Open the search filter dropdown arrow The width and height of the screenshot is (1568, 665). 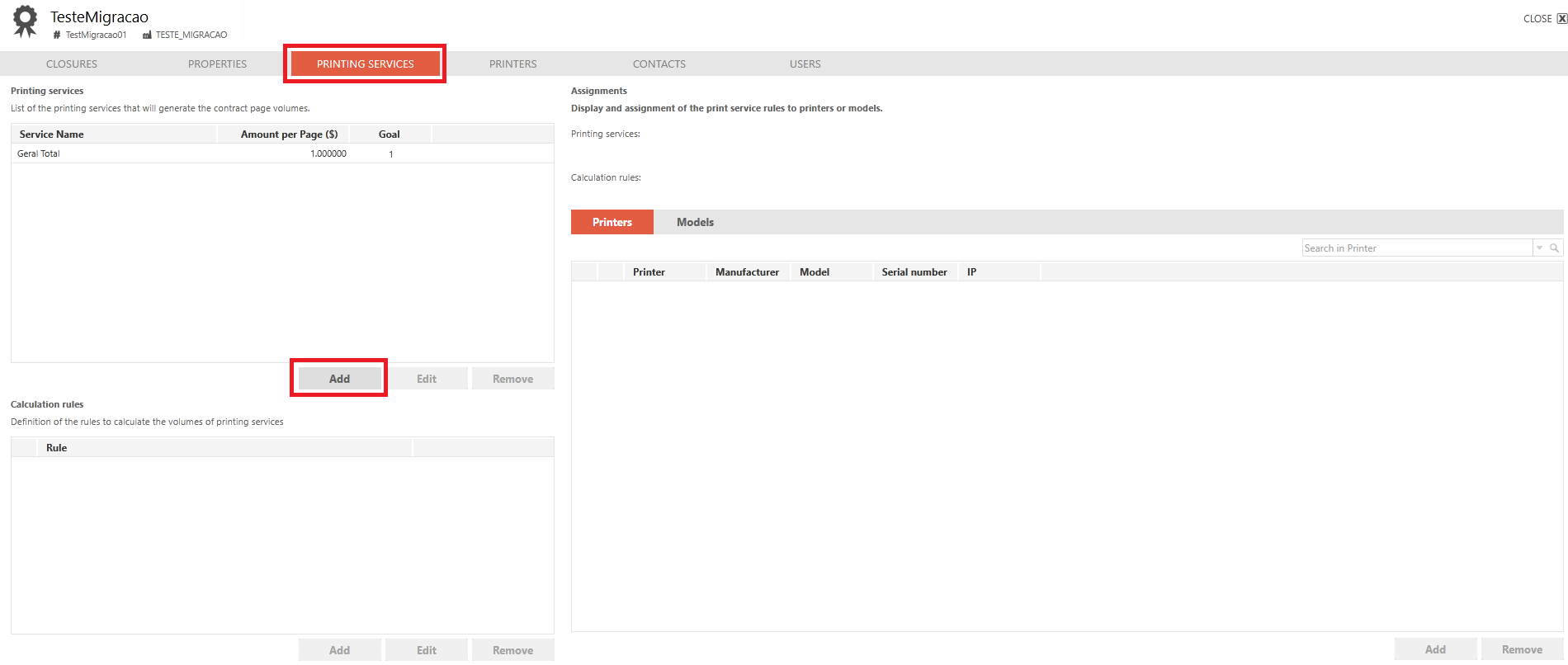(1540, 248)
